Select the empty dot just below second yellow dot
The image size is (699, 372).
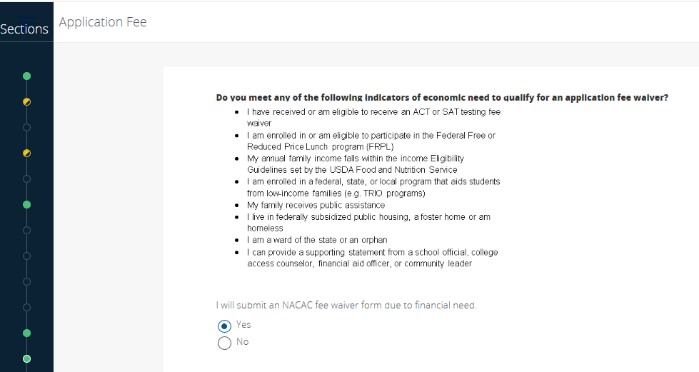point(27,179)
